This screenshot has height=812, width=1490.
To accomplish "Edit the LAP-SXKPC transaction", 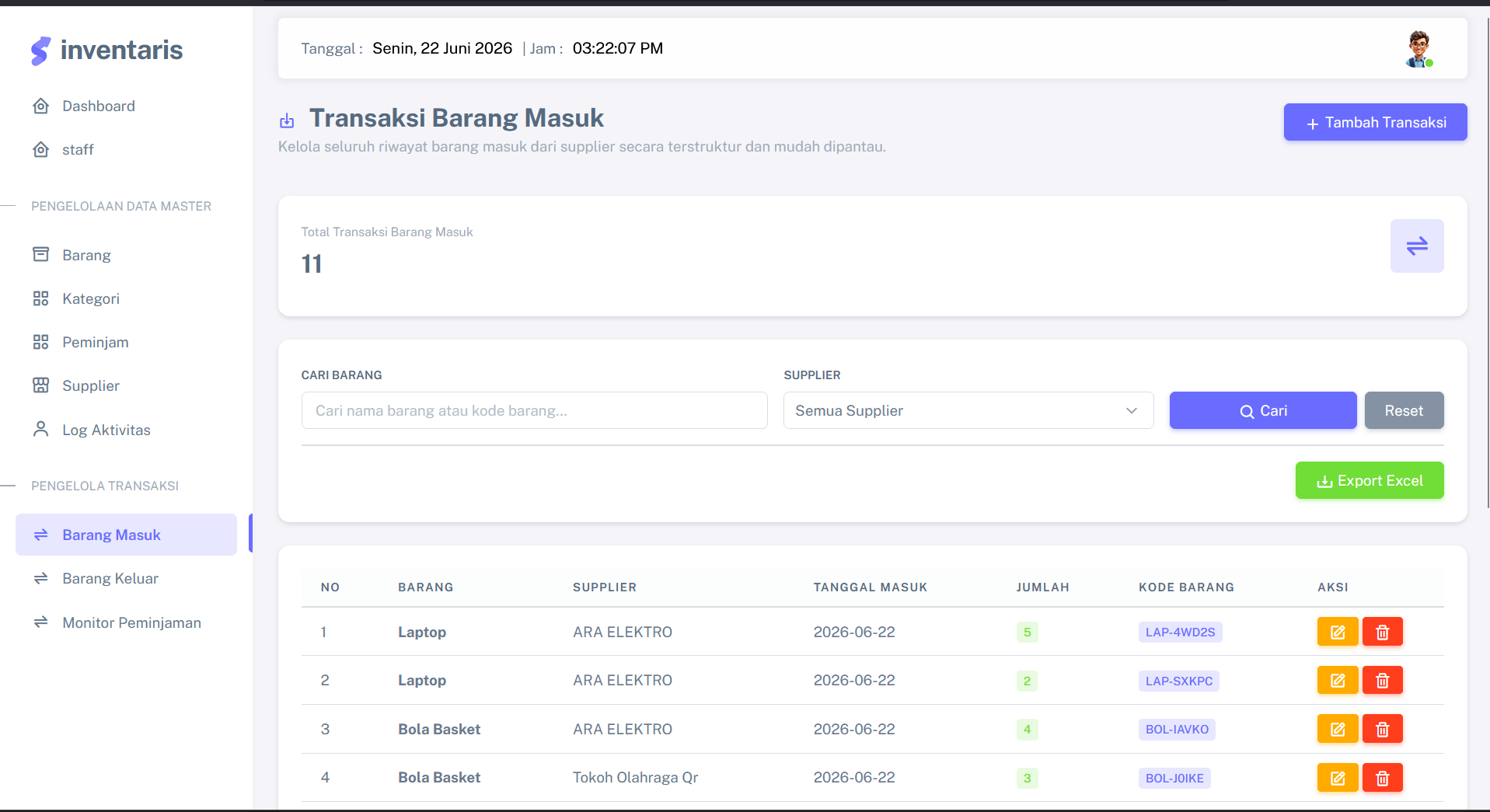I will coord(1337,680).
